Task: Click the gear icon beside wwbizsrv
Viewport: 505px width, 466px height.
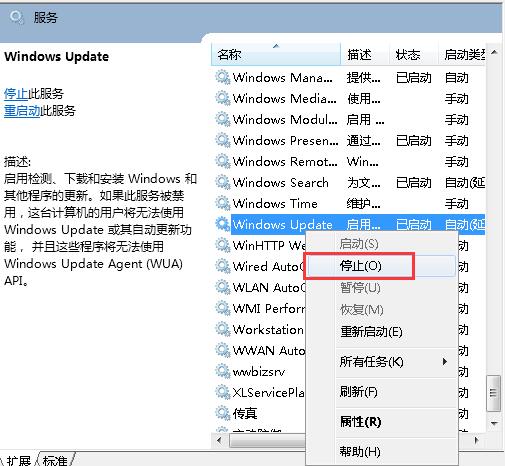Action: click(x=222, y=371)
